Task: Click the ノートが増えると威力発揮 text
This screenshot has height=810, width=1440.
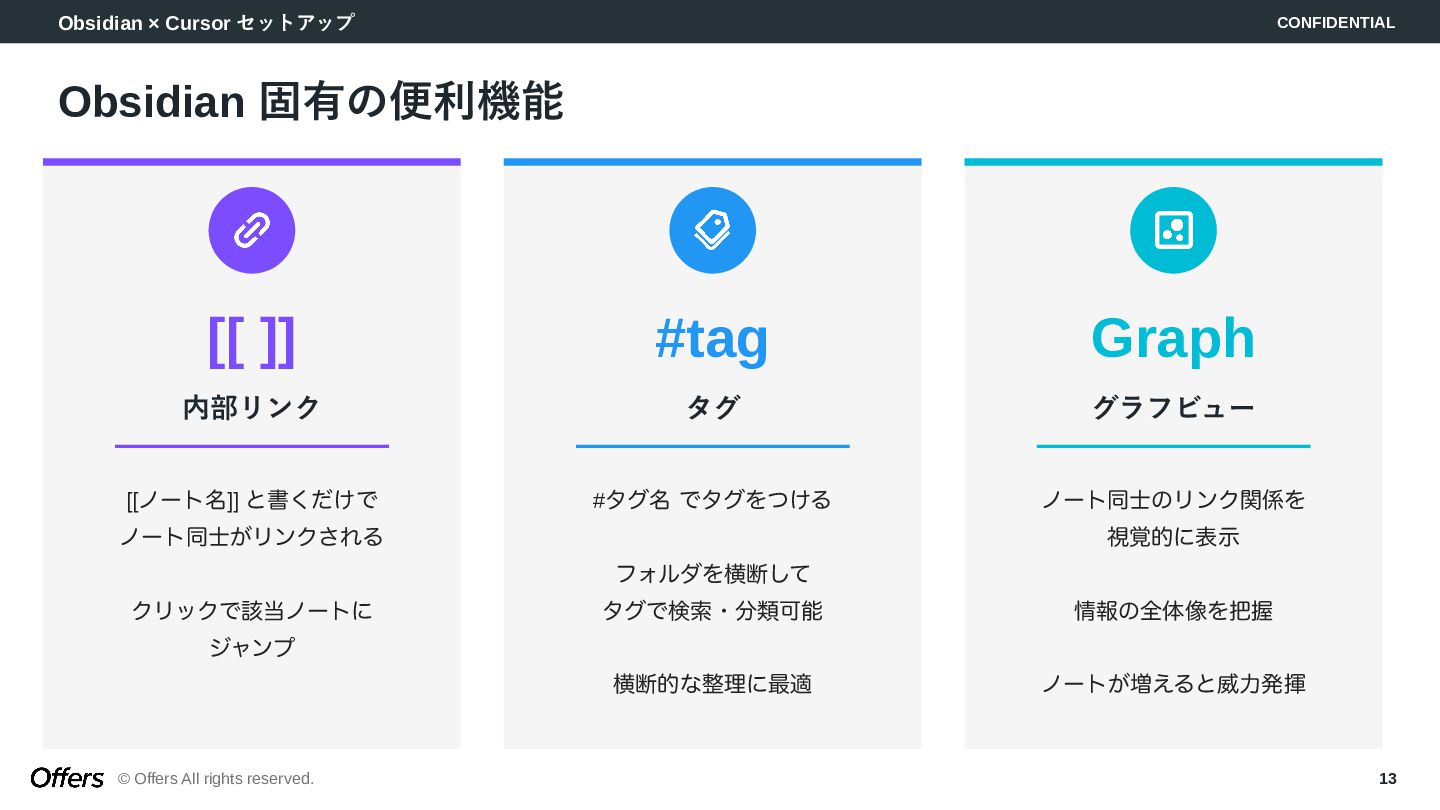Action: (x=1173, y=684)
